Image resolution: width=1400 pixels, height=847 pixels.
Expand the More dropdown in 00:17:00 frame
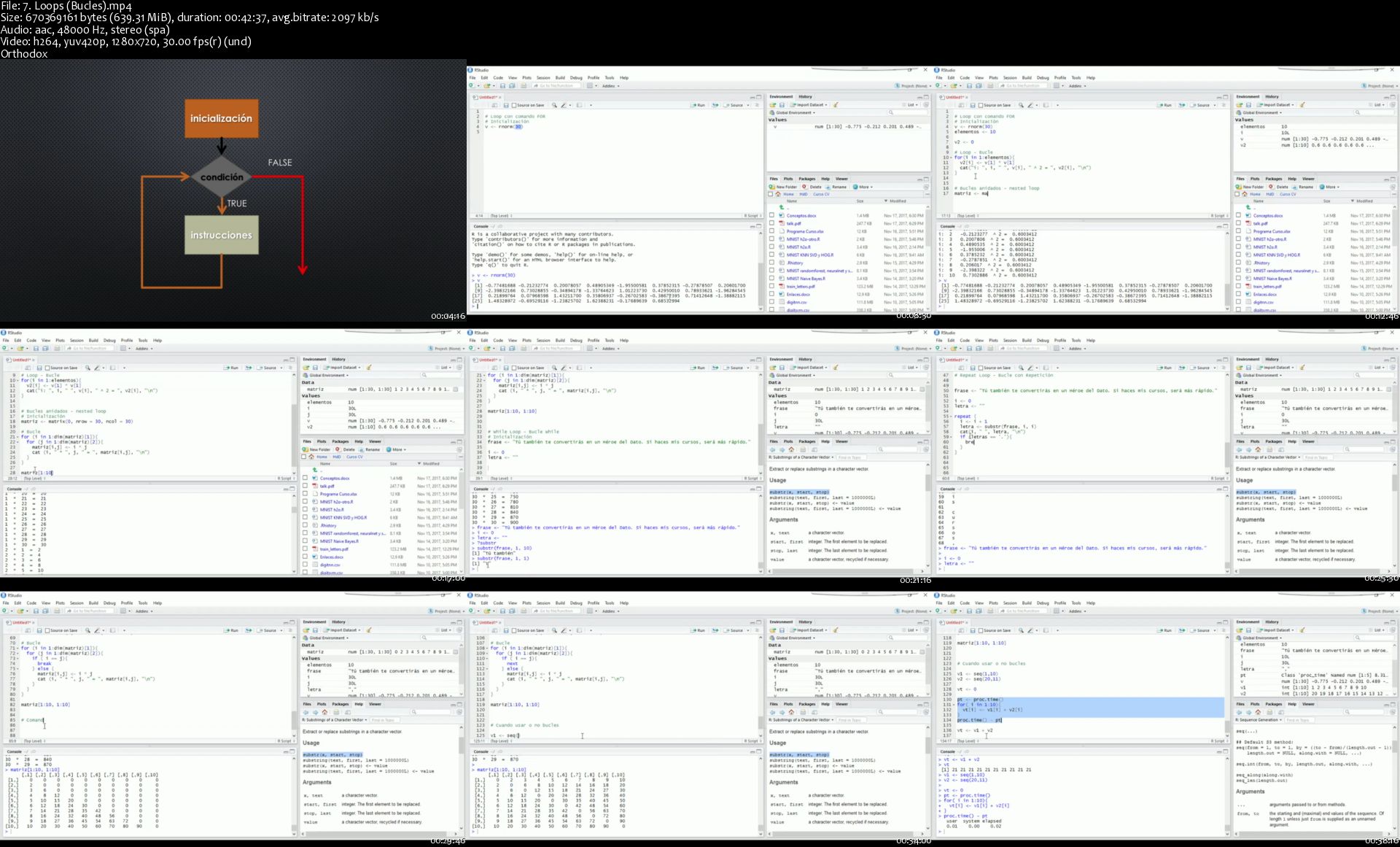coord(396,449)
